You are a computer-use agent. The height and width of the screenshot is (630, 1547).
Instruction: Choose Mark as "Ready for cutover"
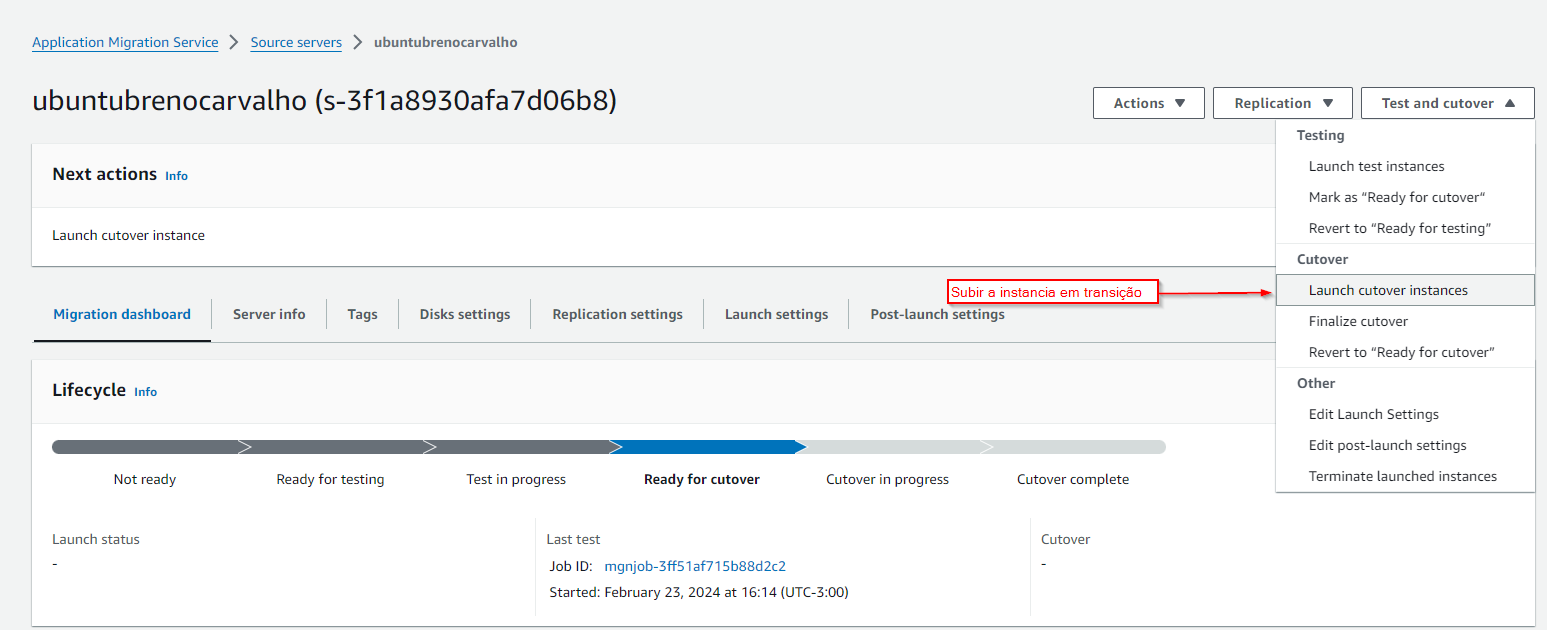click(1396, 197)
